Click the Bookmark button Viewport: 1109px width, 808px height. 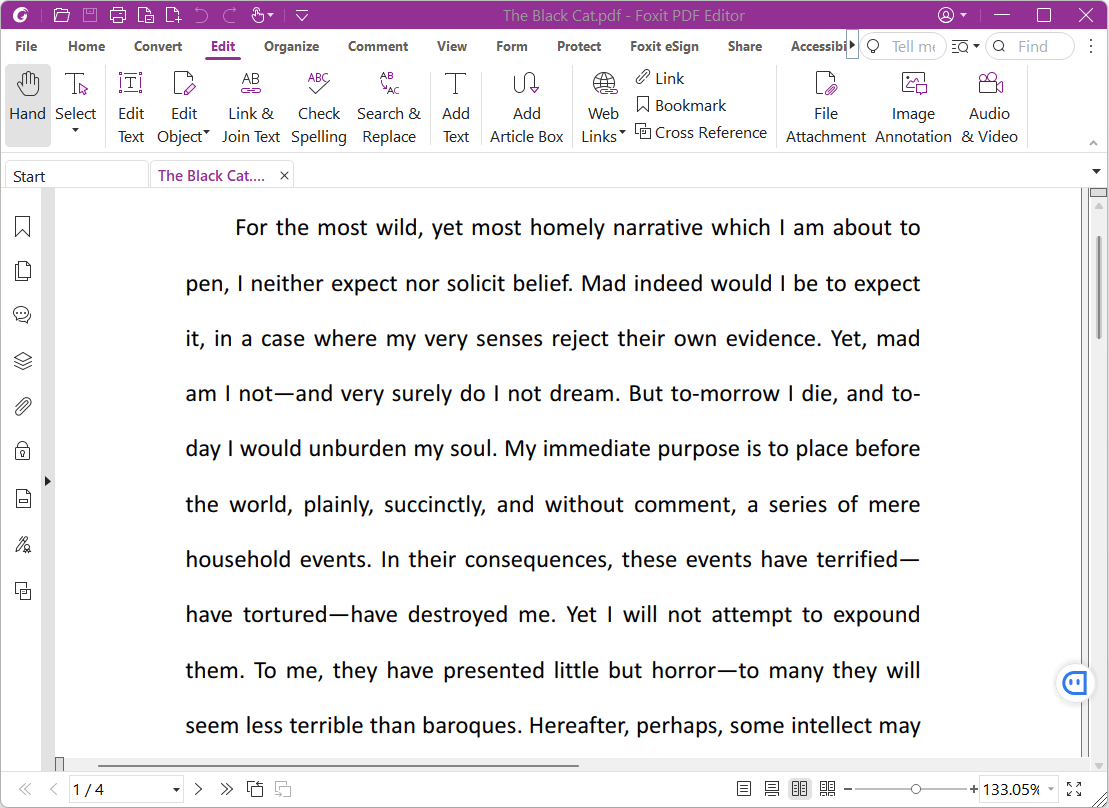[x=681, y=105]
